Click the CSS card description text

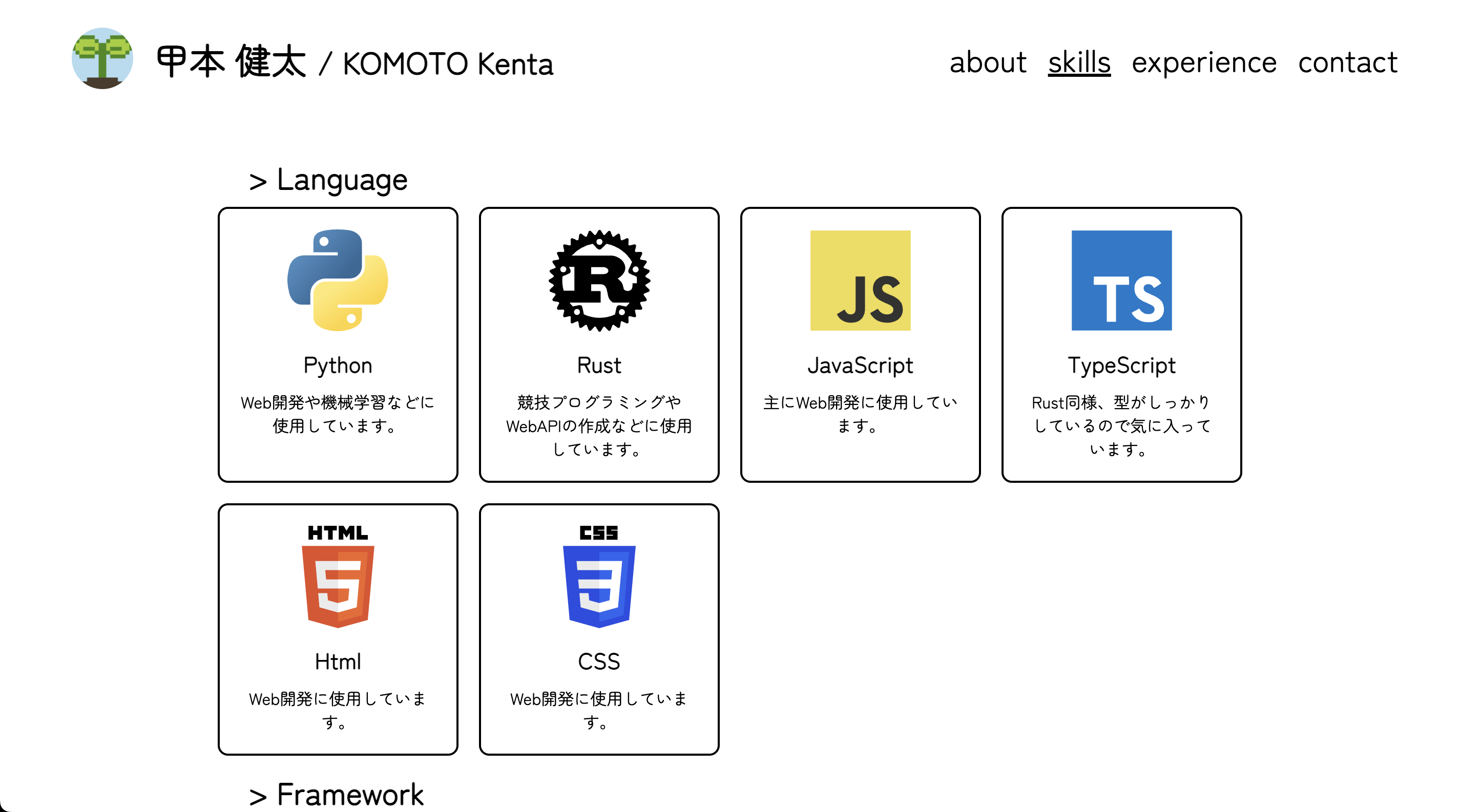tap(599, 710)
